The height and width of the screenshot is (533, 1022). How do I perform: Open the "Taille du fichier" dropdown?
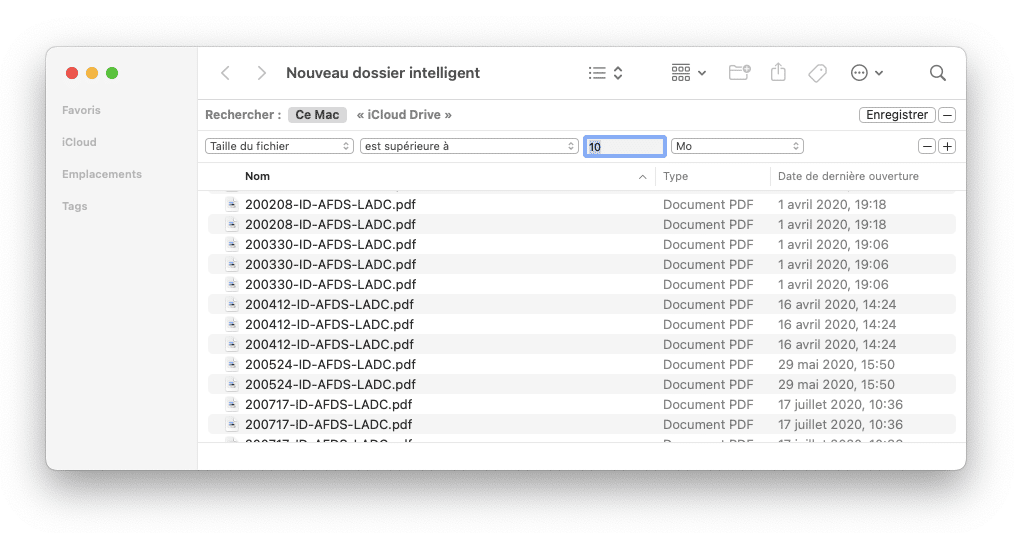click(279, 146)
